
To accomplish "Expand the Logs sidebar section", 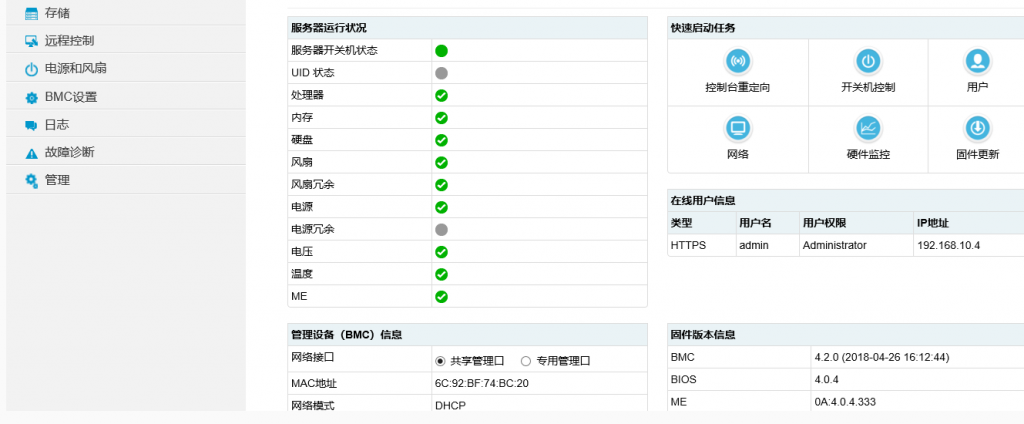I will pyautogui.click(x=57, y=125).
